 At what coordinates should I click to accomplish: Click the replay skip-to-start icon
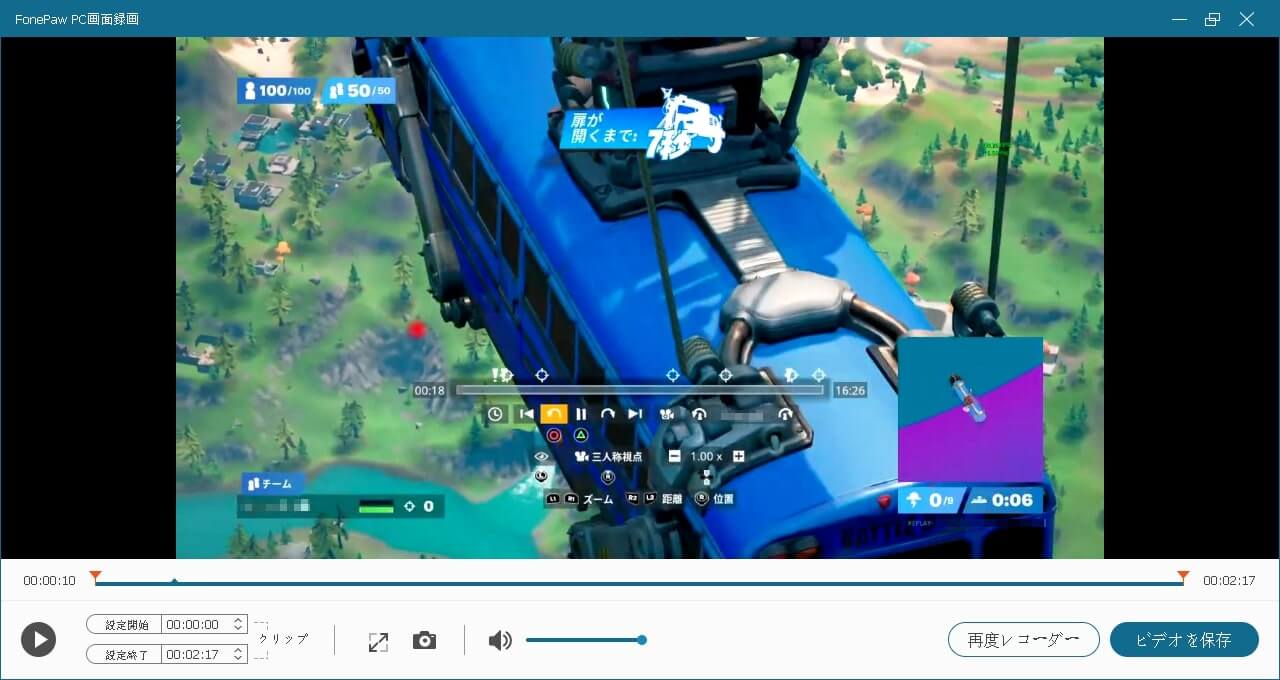coord(526,414)
